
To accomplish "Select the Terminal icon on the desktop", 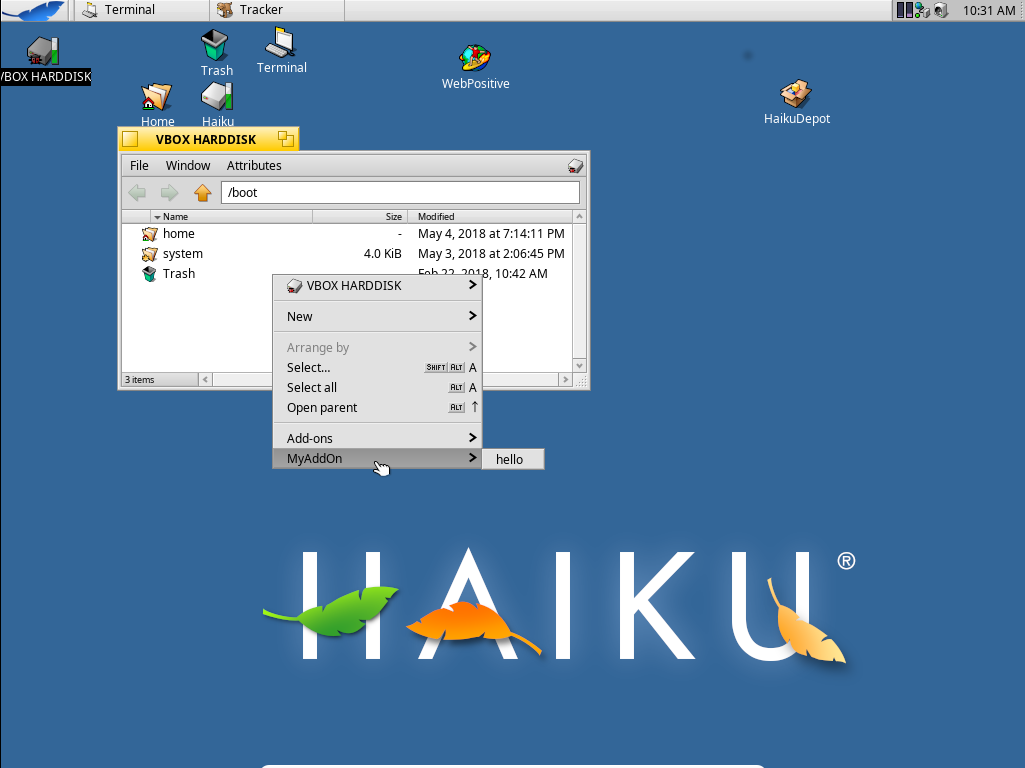I will point(282,50).
